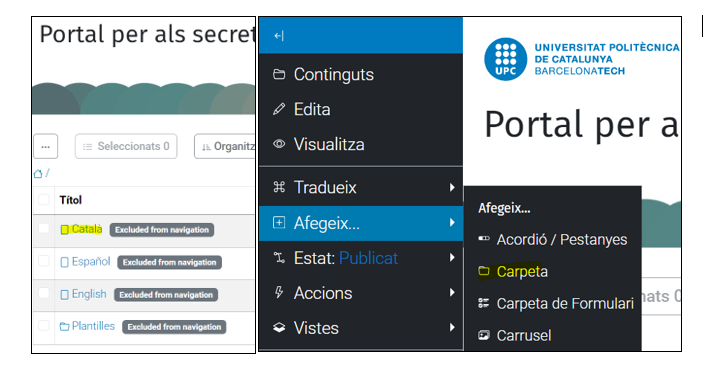This screenshot has width=728, height=374.
Task: Click the Carrusel image icon
Action: pos(484,335)
